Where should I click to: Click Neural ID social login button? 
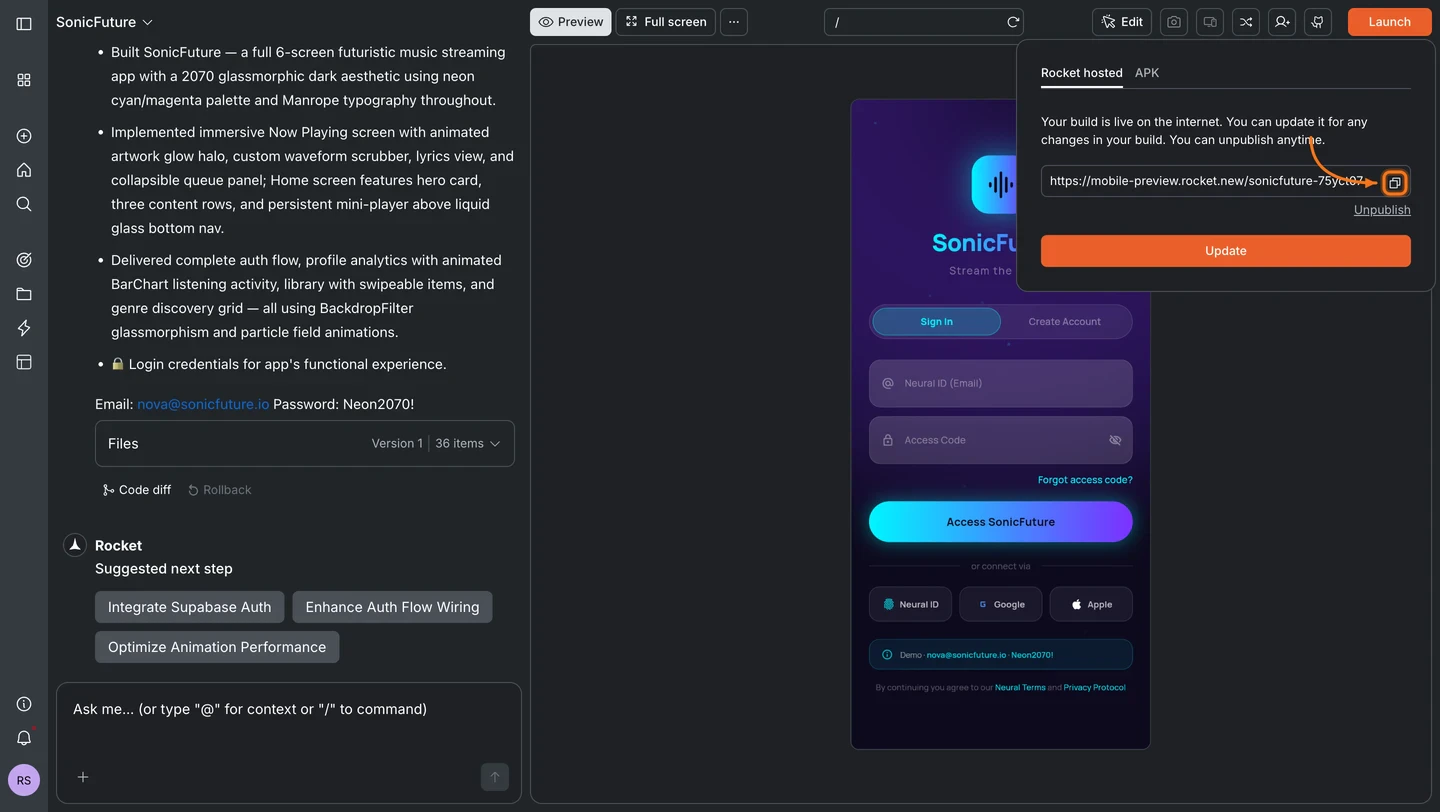(910, 604)
